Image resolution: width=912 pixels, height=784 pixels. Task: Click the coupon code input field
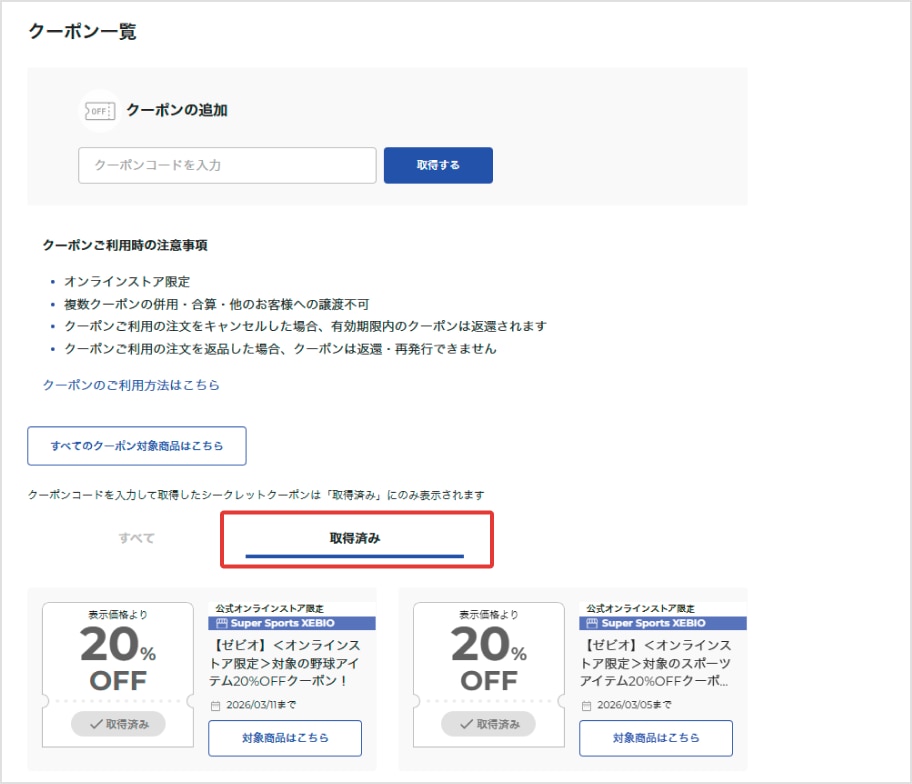[x=226, y=165]
